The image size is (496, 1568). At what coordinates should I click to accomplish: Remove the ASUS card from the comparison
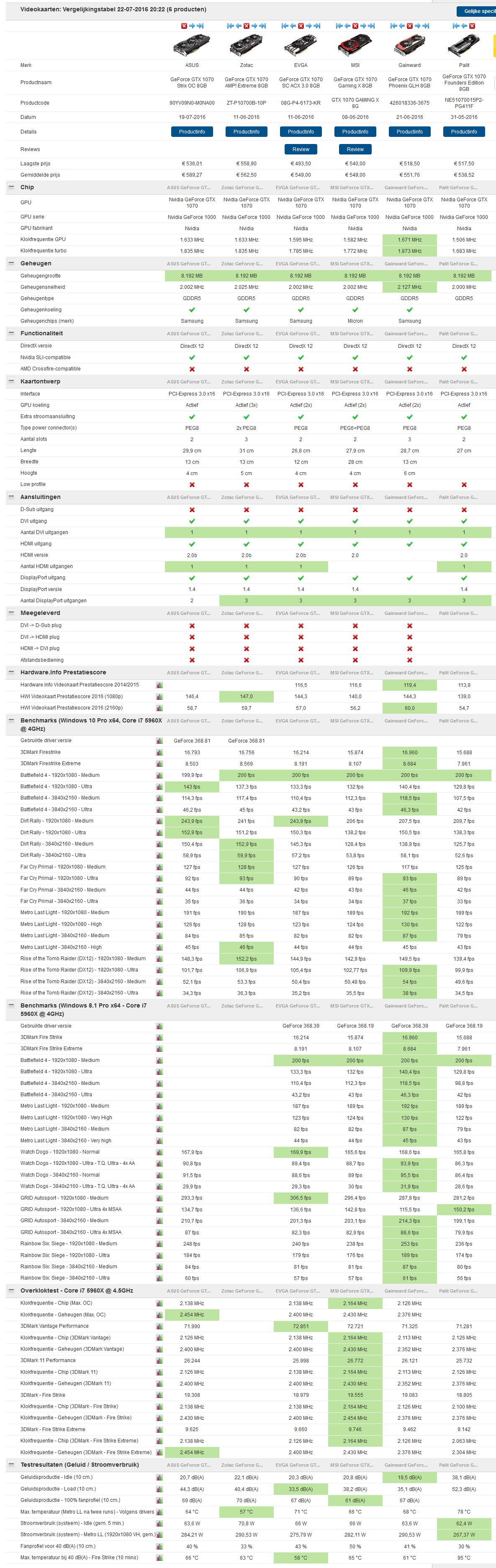point(184,26)
